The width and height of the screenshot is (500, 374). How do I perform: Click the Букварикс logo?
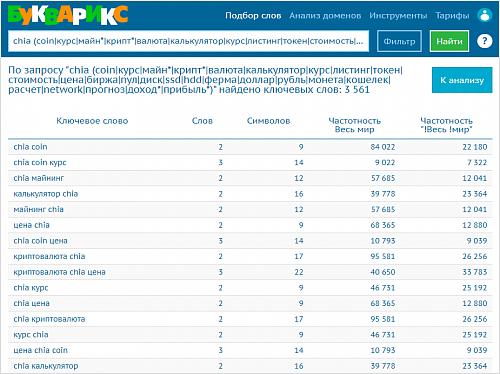coord(68,15)
